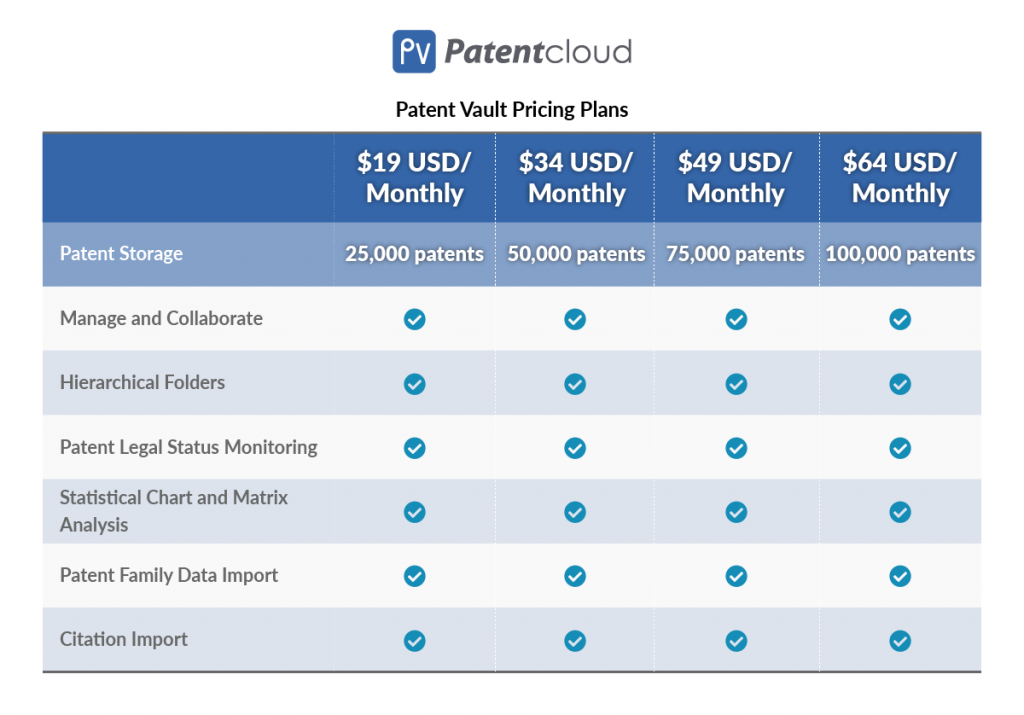The image size is (1024, 715).
Task: Click the Patentcloud PV logo icon
Action: 414,52
